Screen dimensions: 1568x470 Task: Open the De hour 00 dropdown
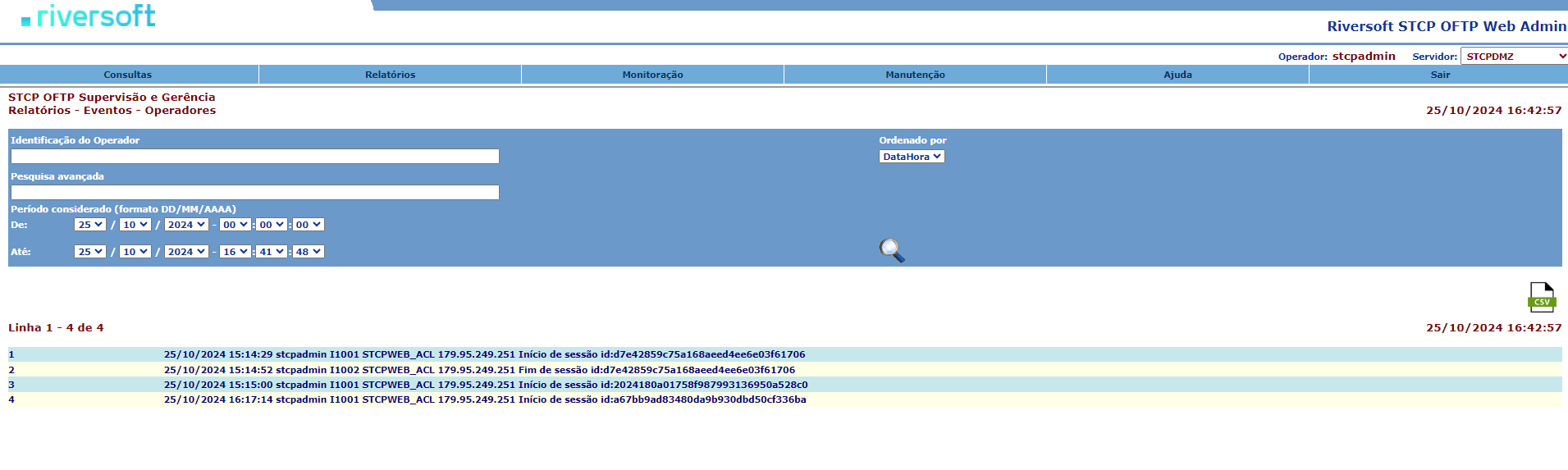235,225
